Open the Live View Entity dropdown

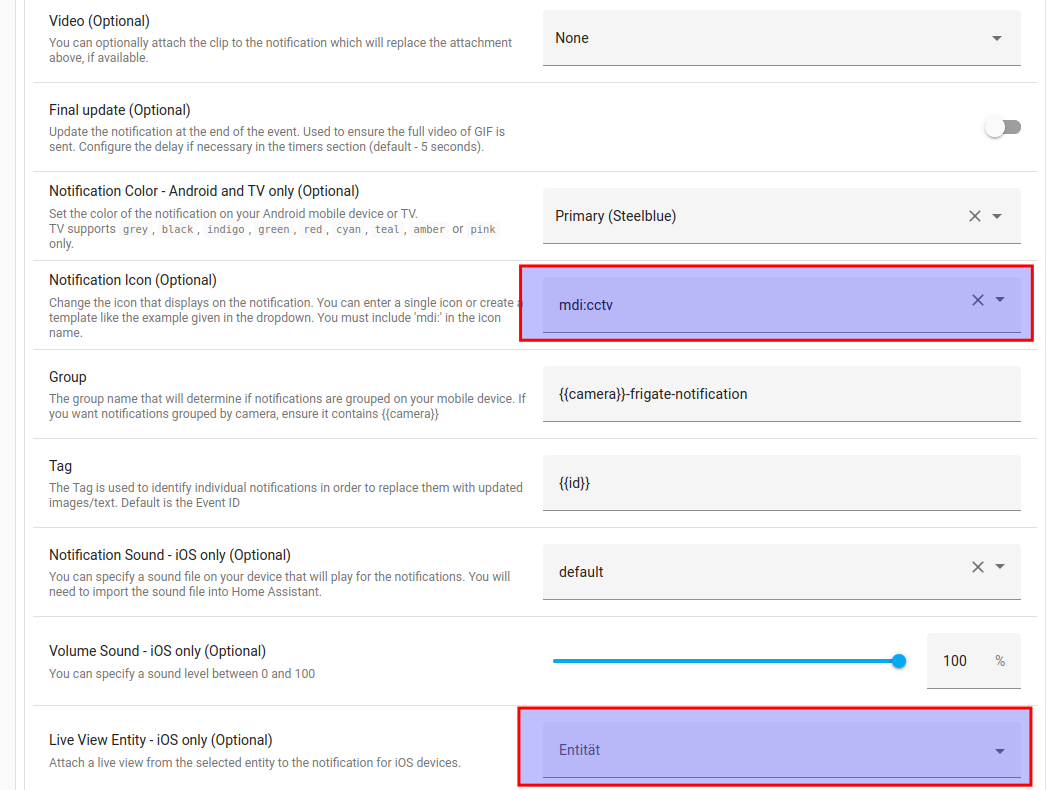point(999,751)
